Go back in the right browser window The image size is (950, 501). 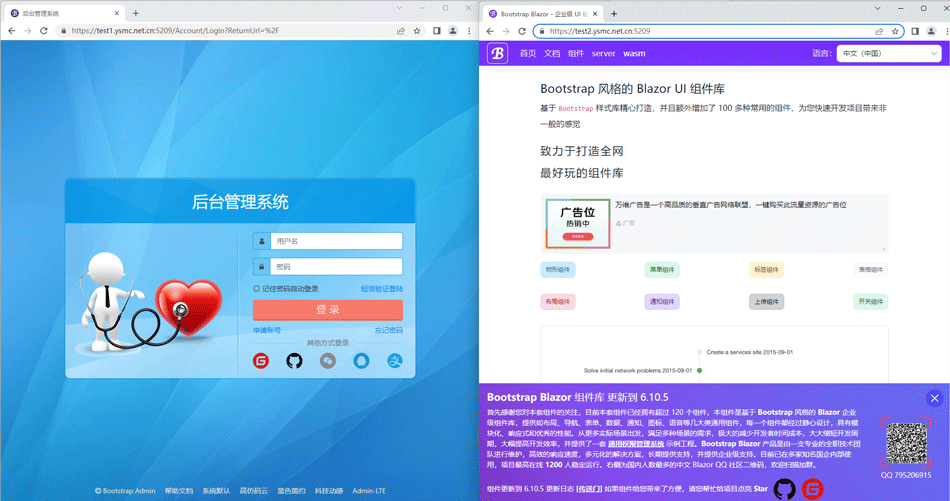(x=490, y=31)
